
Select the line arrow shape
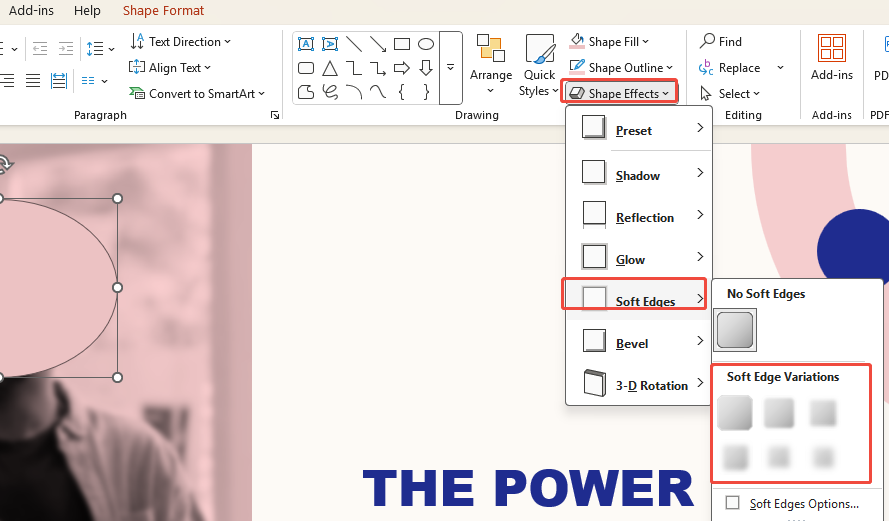pyautogui.click(x=378, y=44)
